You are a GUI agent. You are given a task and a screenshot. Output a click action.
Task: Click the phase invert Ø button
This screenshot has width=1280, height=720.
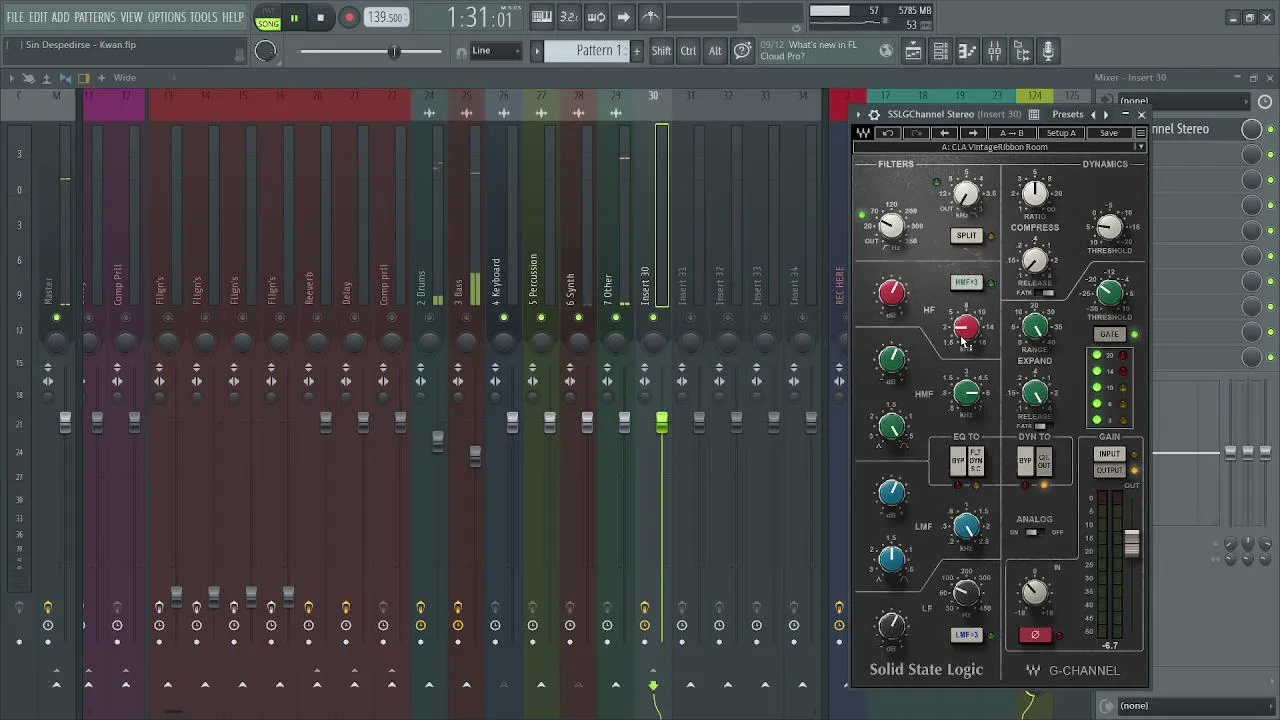[1035, 635]
